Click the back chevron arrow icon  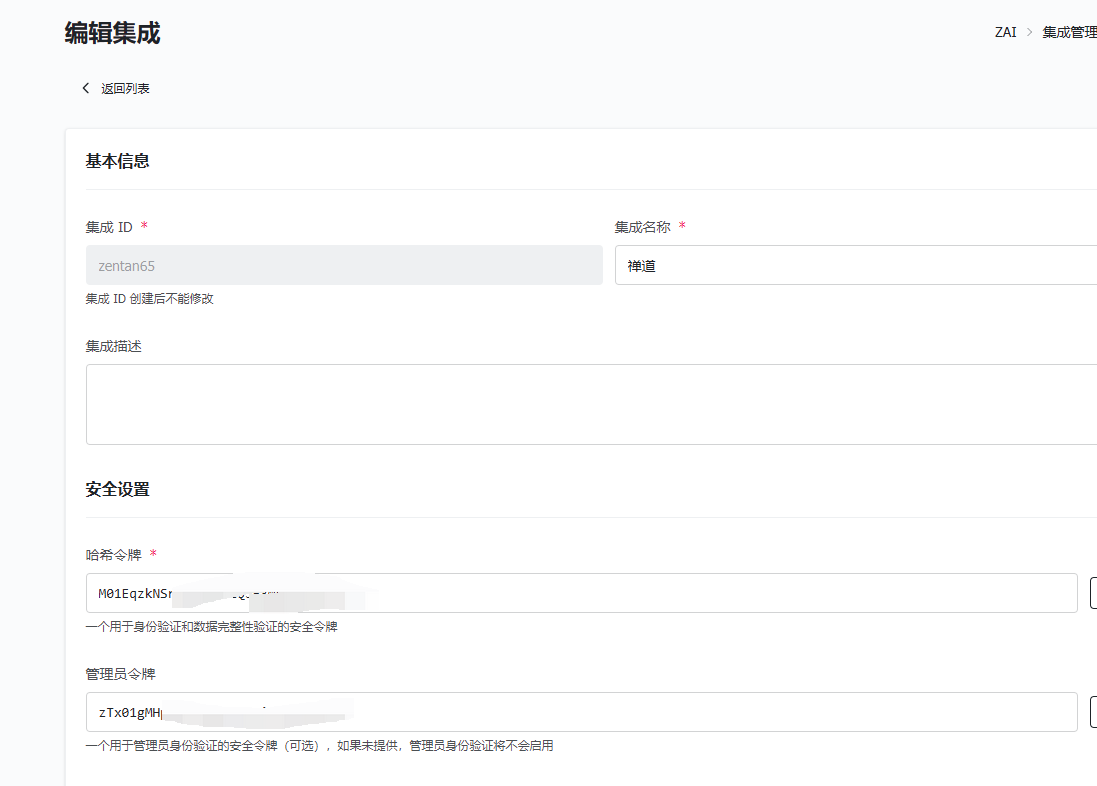coord(86,88)
